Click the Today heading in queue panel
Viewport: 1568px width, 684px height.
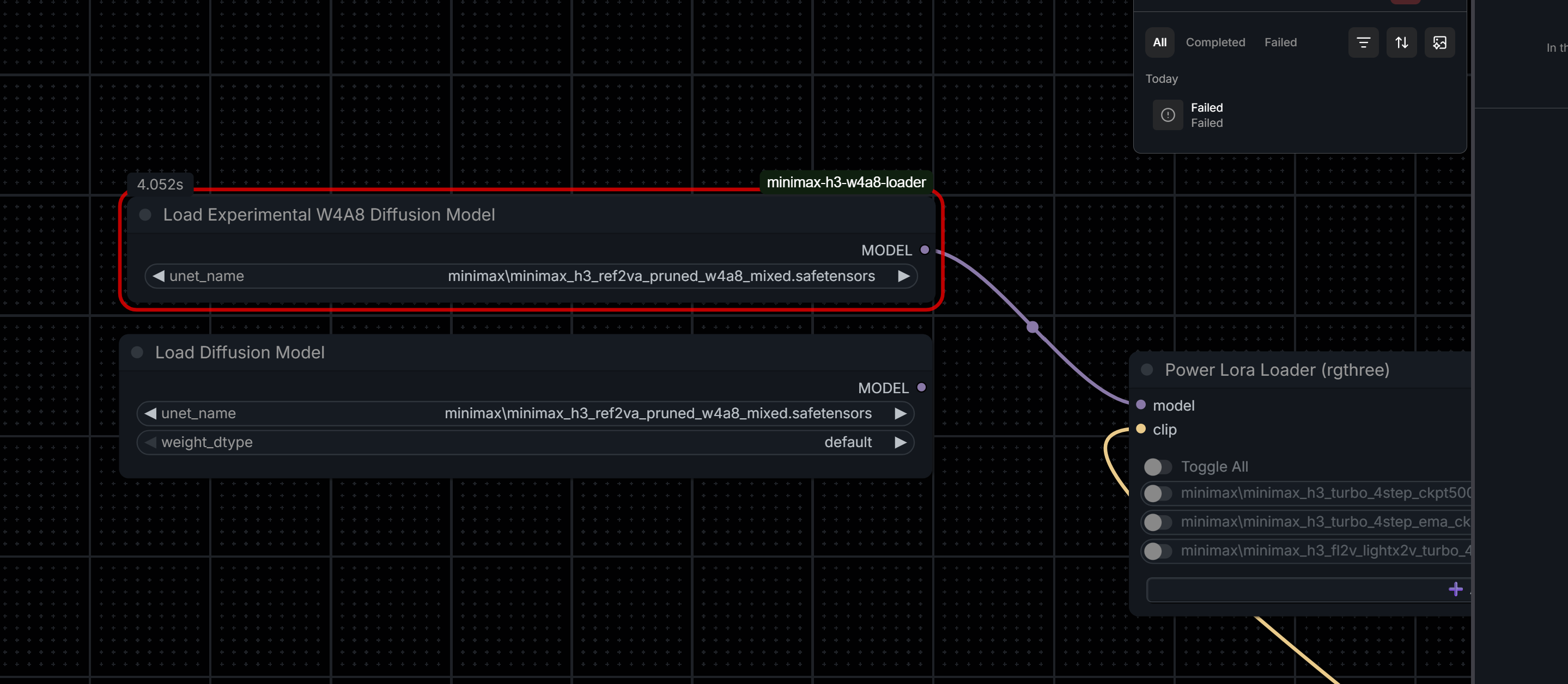point(1162,79)
